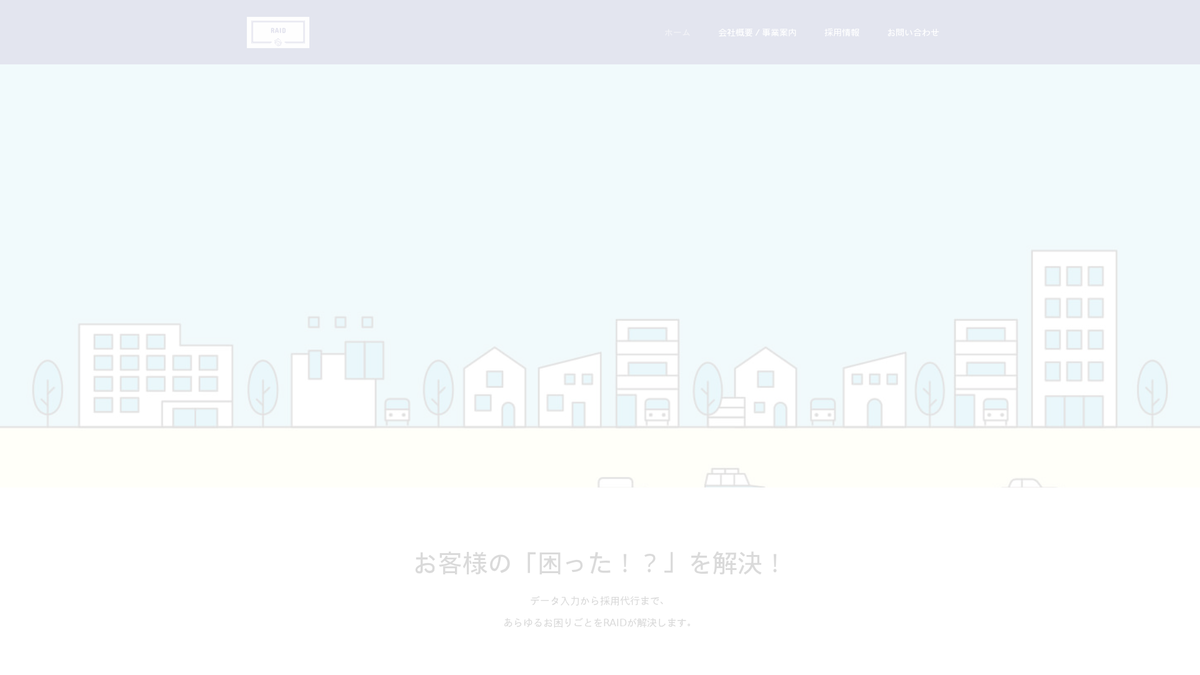Open the お問い合わせ page

(913, 33)
